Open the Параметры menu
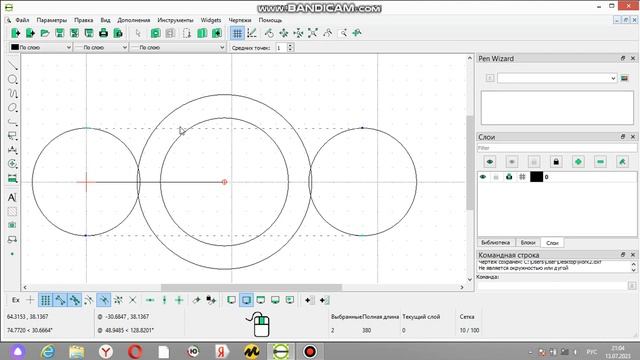The height and width of the screenshot is (360, 640). [x=52, y=20]
